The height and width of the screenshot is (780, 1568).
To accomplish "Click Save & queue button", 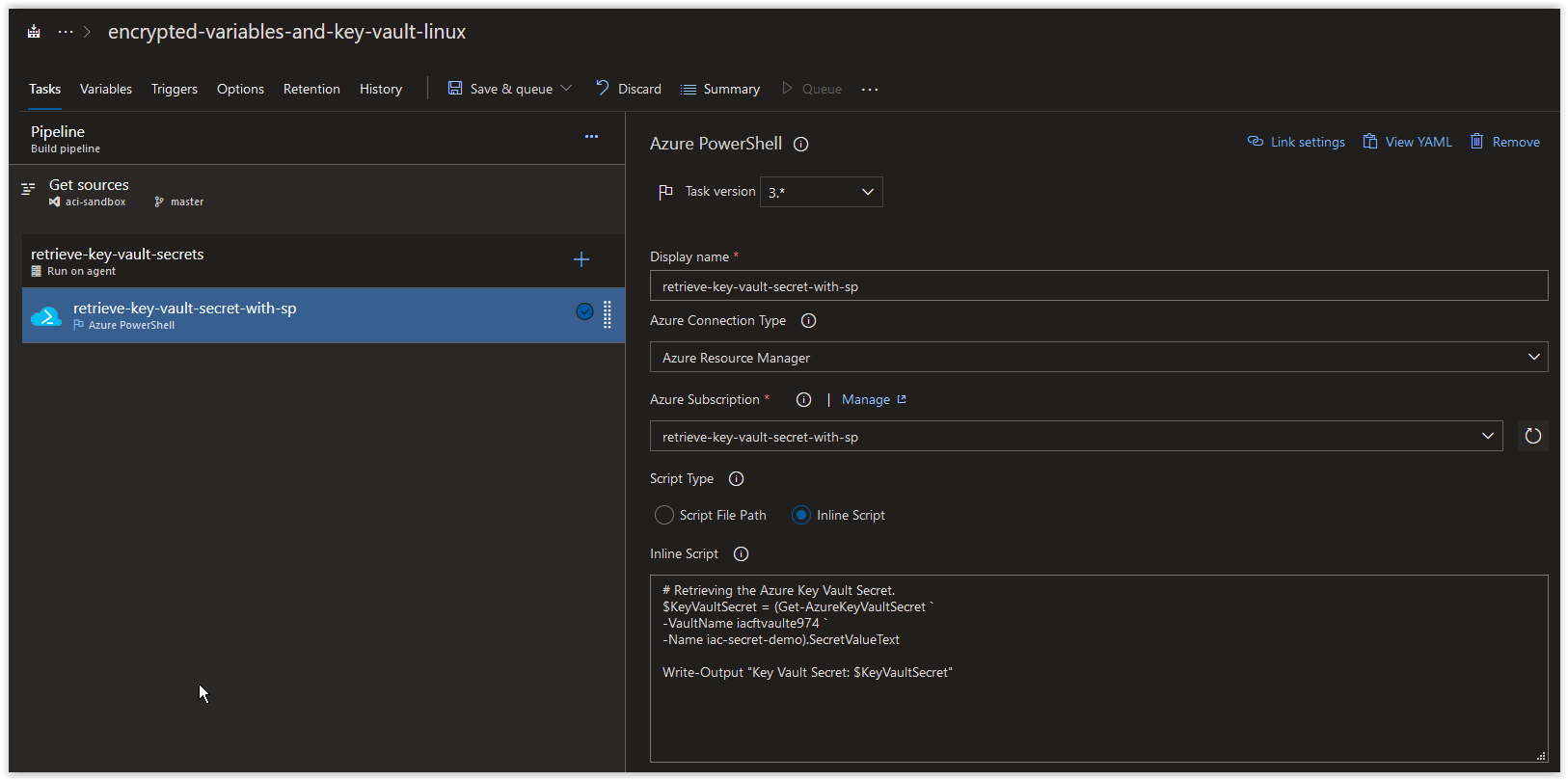I will (500, 89).
